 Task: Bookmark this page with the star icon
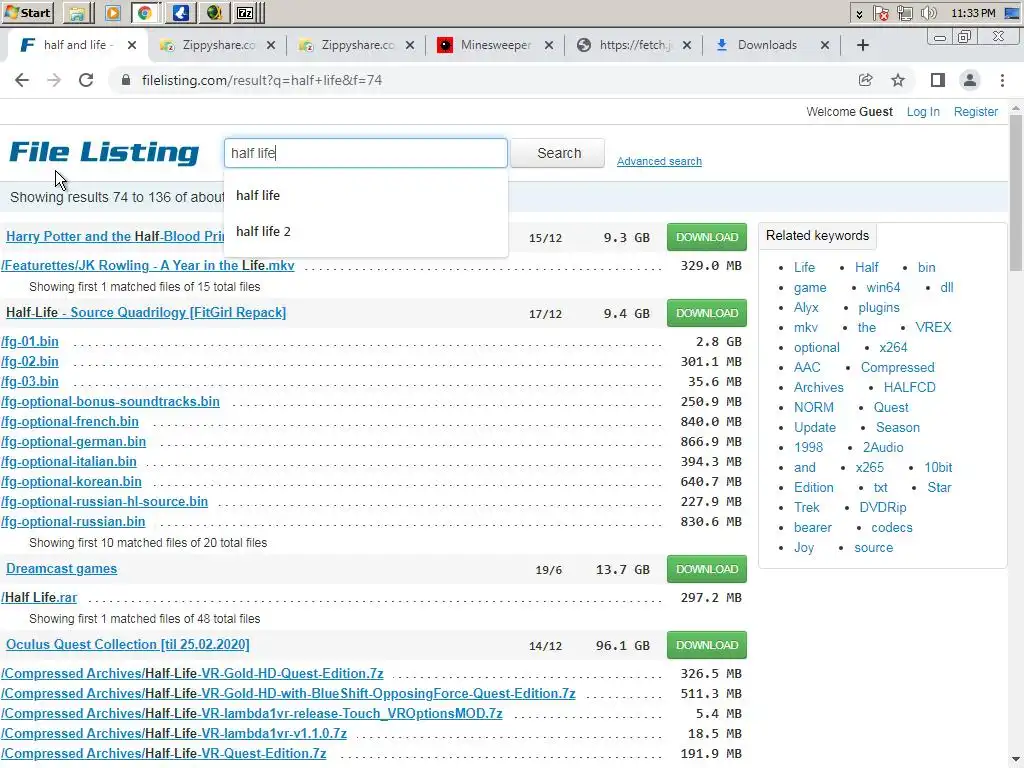point(898,80)
